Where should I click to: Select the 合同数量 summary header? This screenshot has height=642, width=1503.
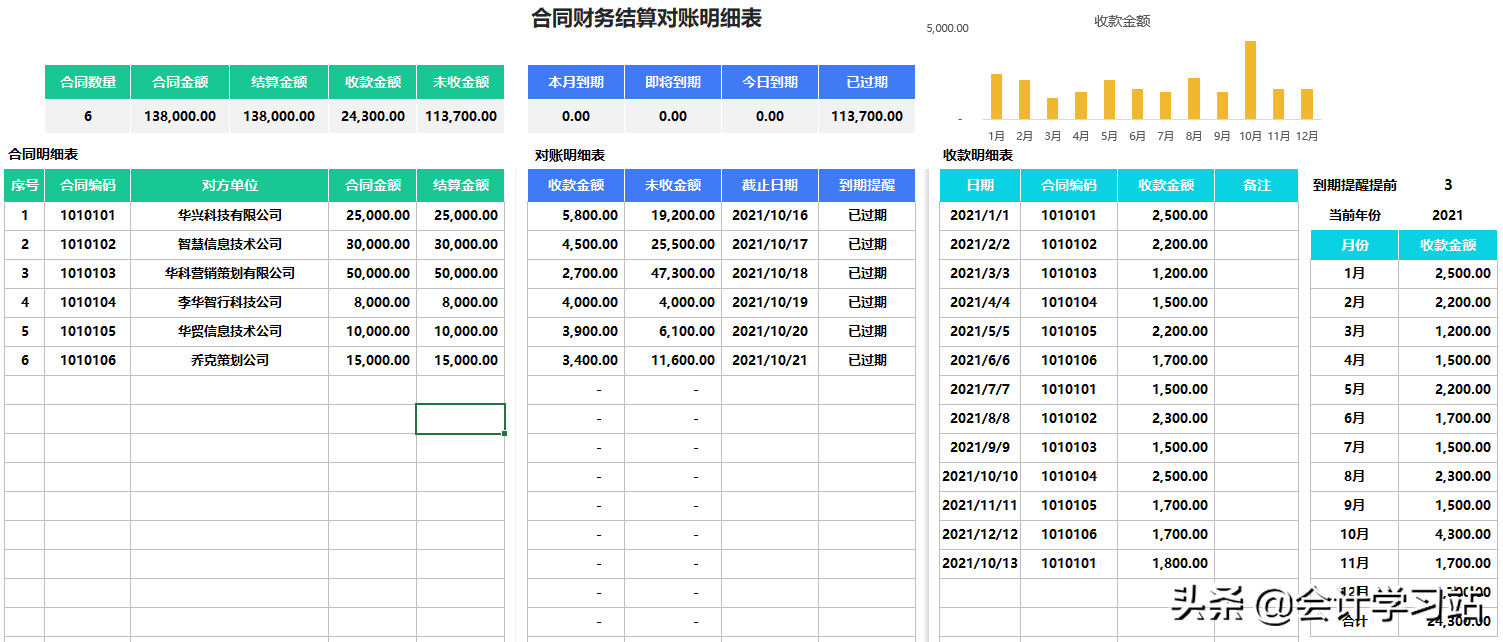[x=87, y=82]
